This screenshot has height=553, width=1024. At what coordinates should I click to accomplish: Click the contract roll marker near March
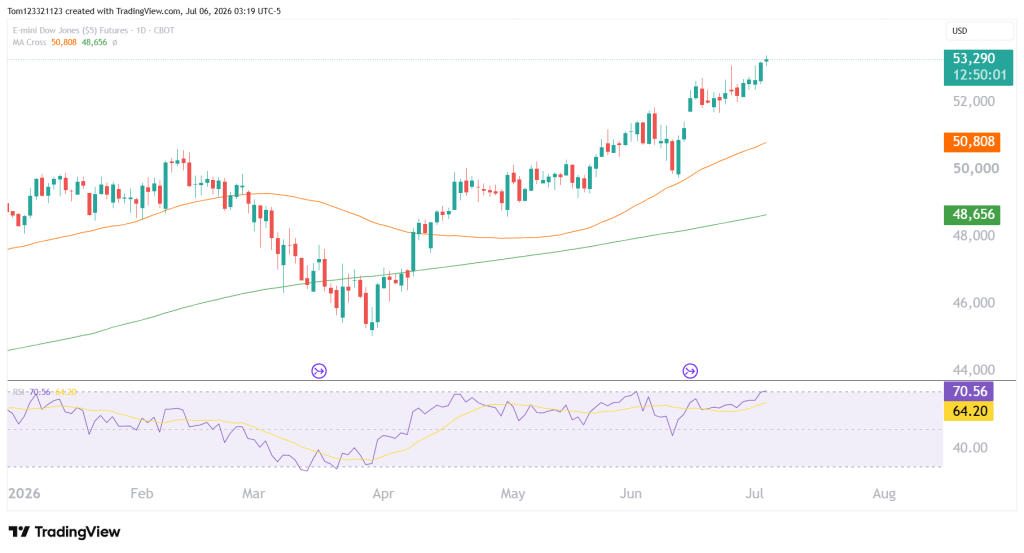click(319, 371)
